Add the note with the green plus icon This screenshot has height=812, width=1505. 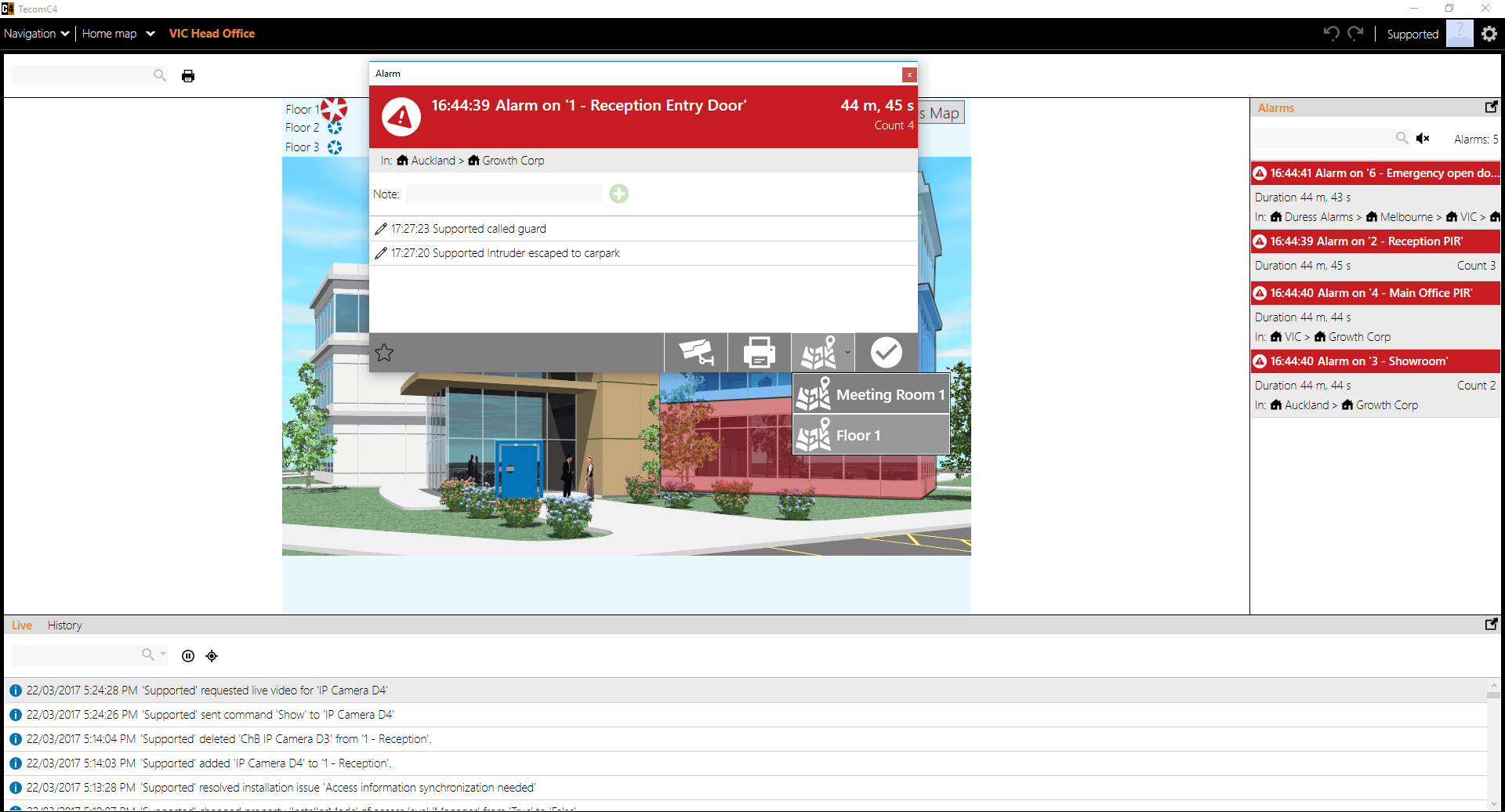click(619, 194)
